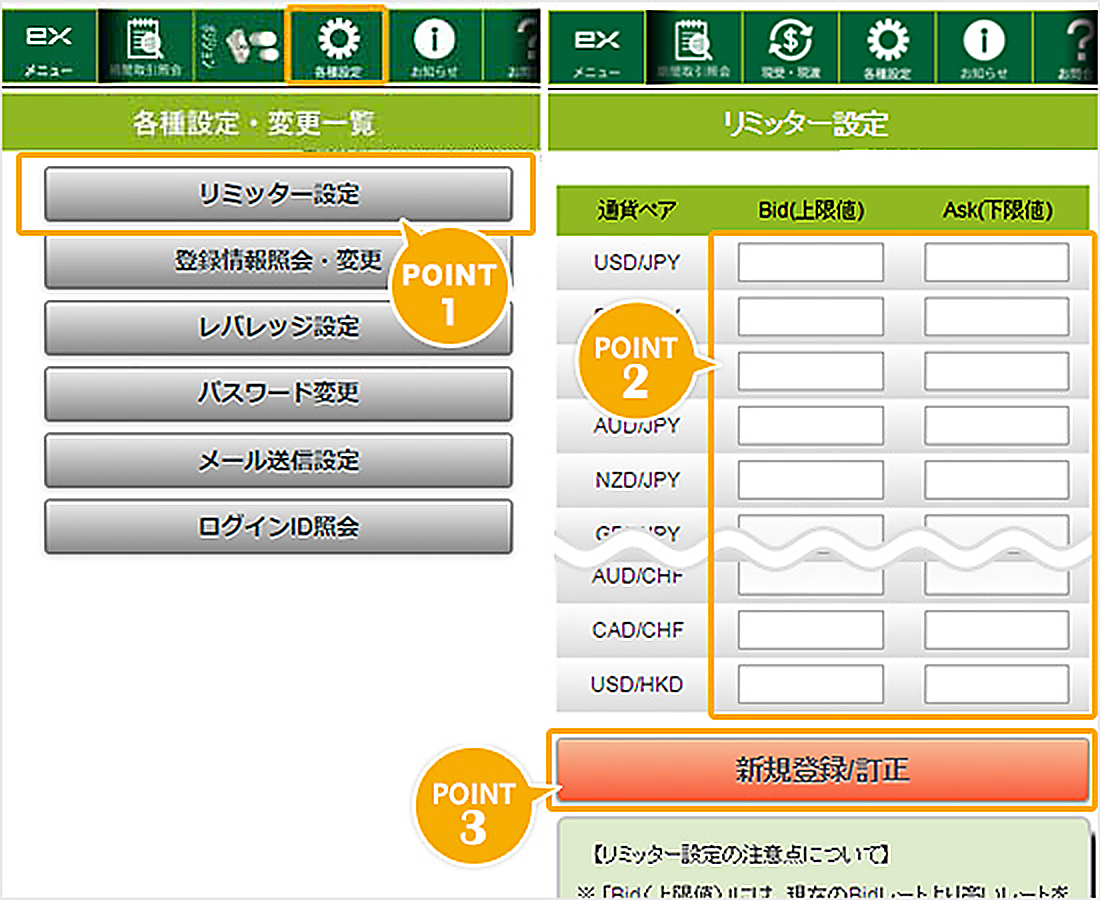Select リミッター設定 from the settings list

point(278,194)
